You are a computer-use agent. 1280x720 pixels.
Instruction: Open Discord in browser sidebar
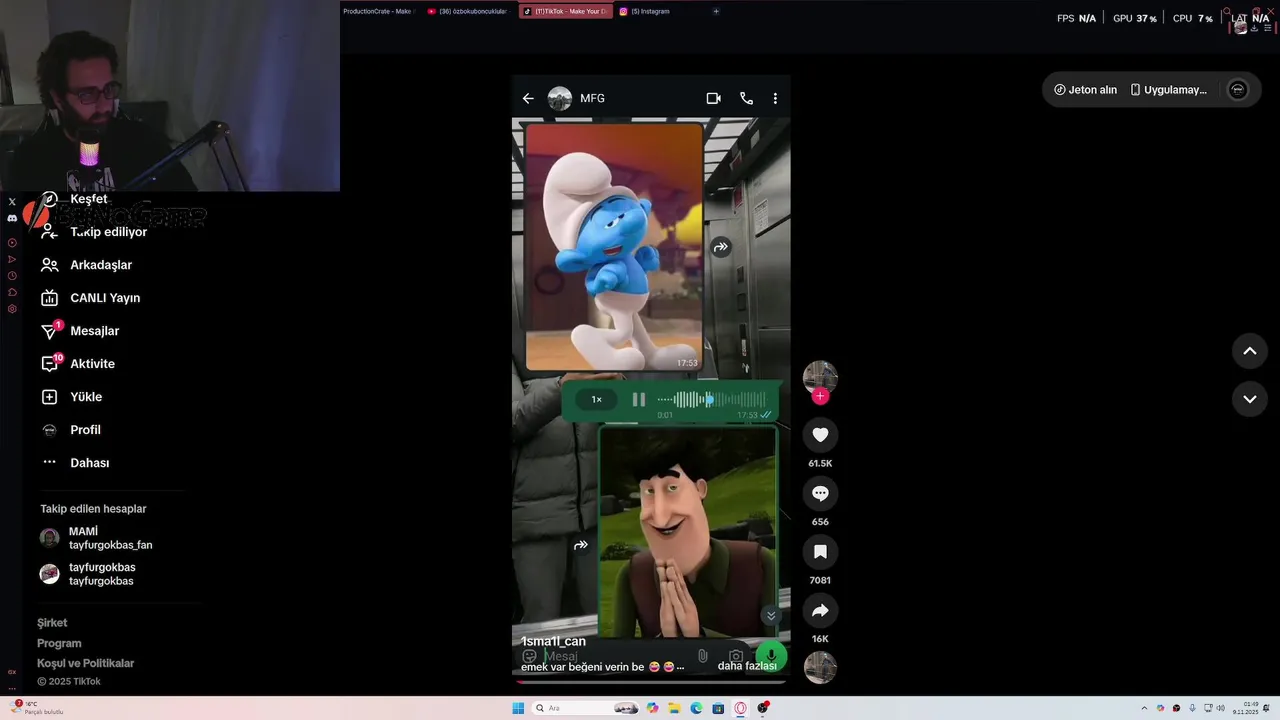tap(12, 218)
